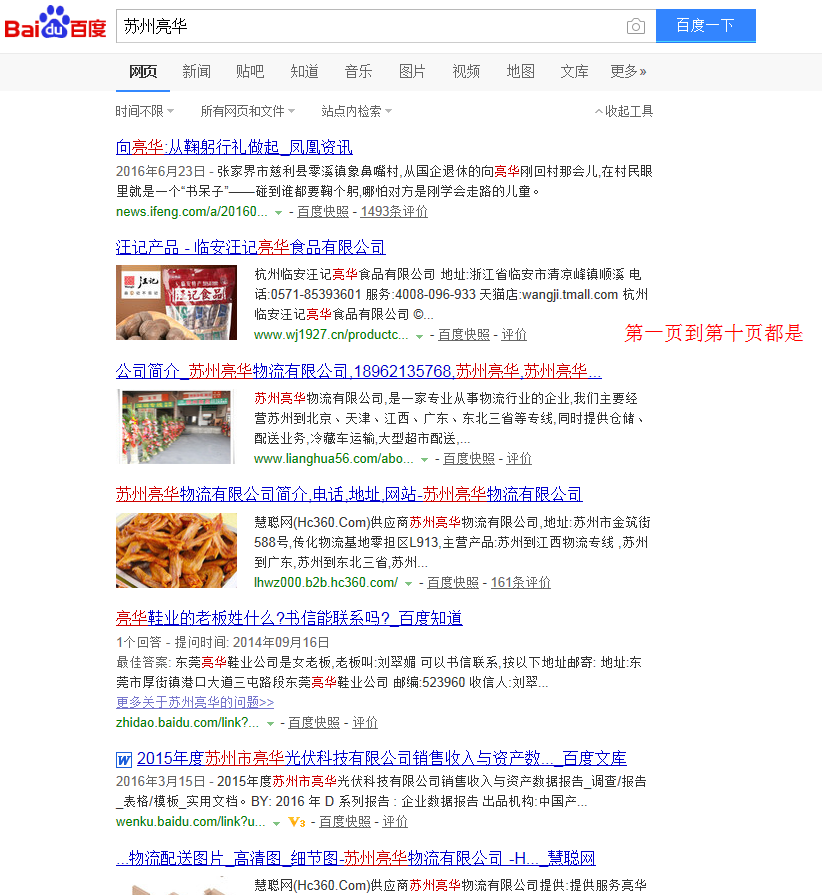Open the 地图 tab
Image resolution: width=822 pixels, height=895 pixels.
tap(521, 71)
